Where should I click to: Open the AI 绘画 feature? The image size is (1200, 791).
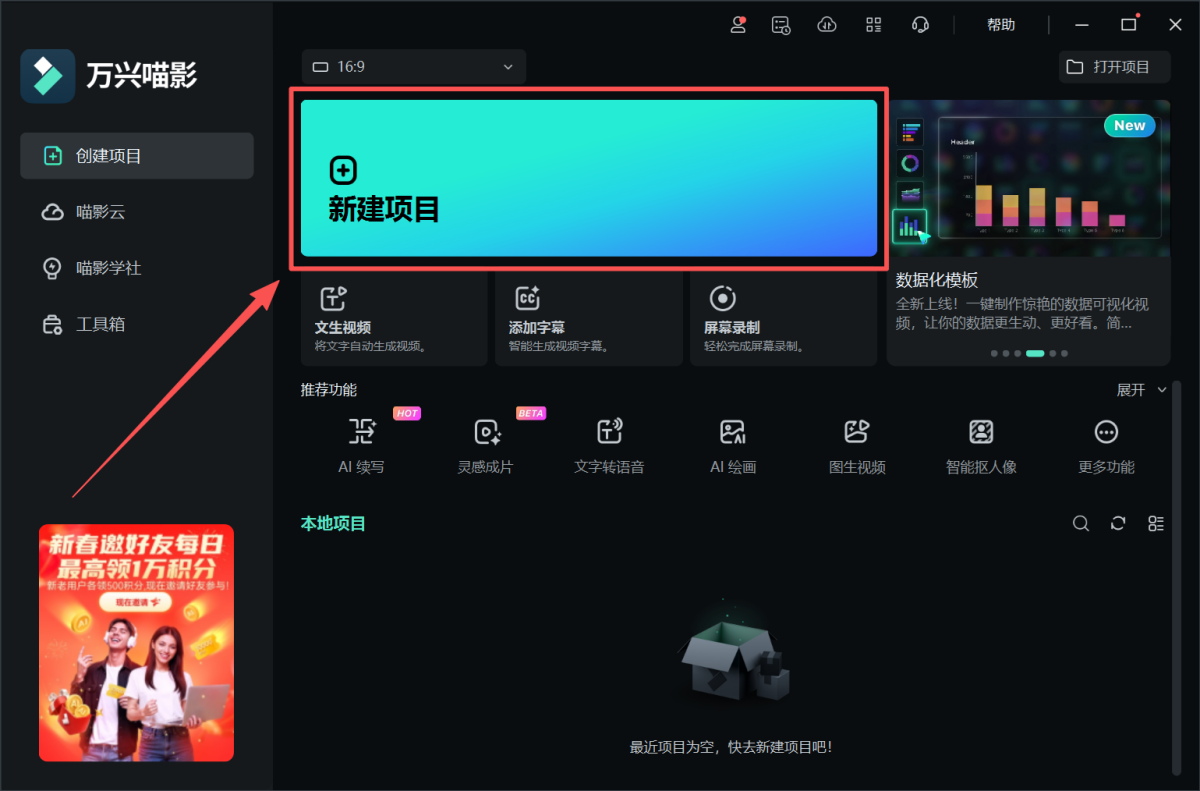[x=733, y=432]
